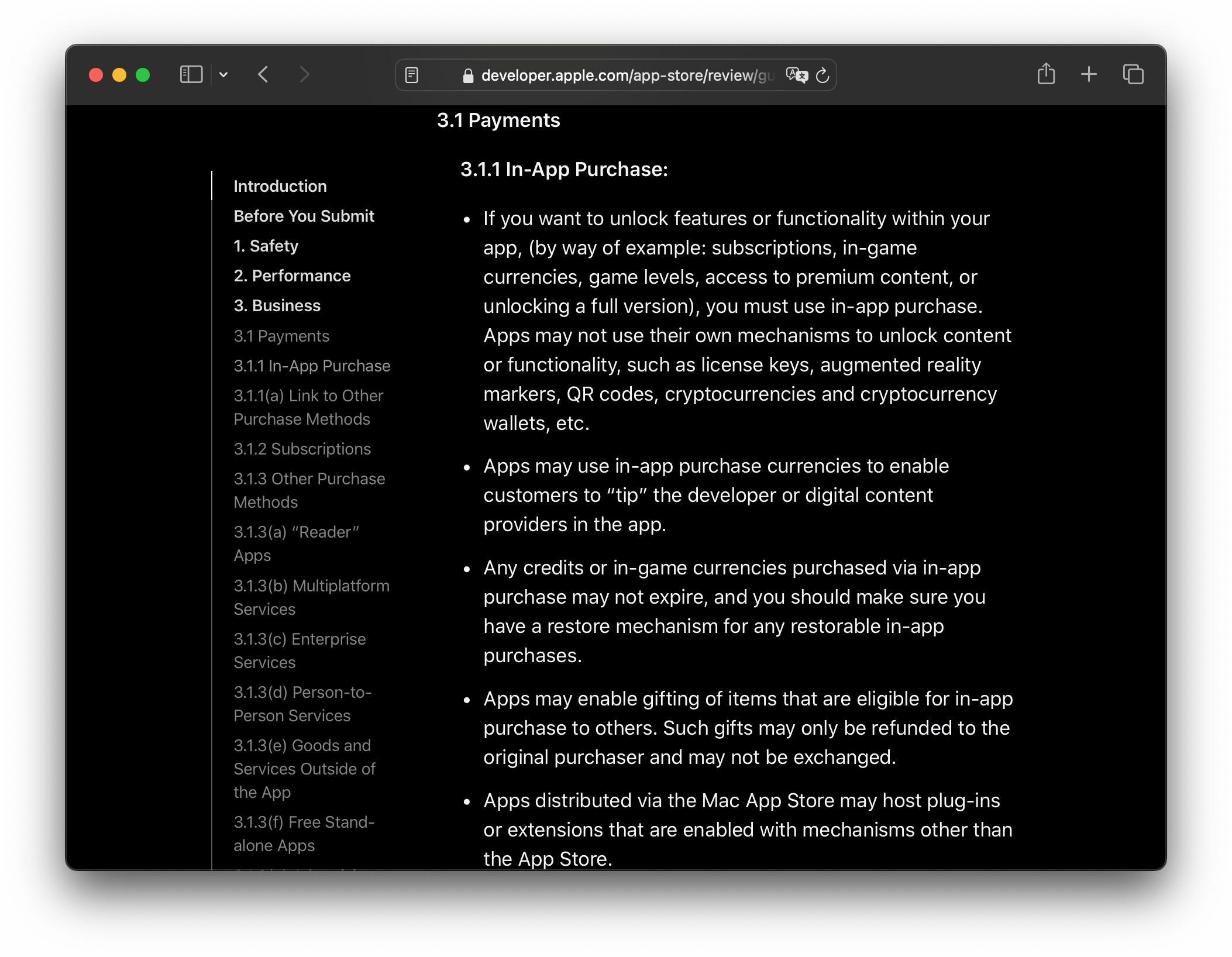Enter full screen with green button
This screenshot has width=1232, height=957.
coord(143,75)
